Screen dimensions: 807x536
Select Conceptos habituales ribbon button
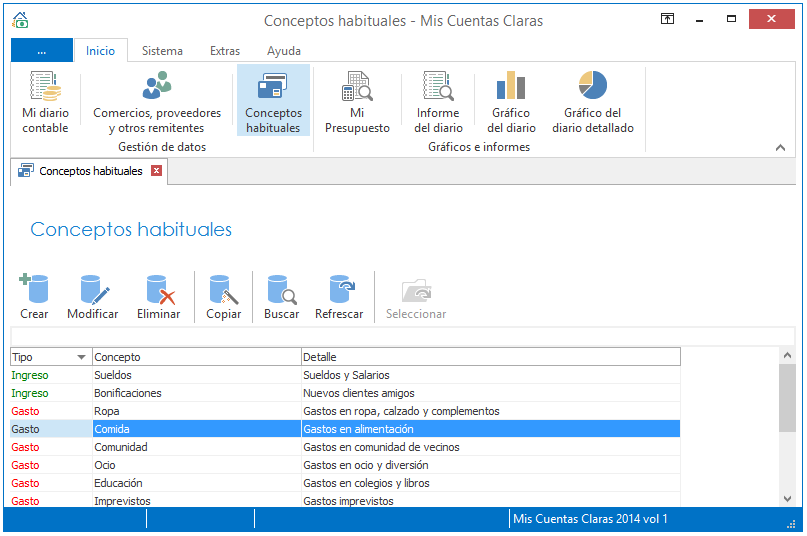(x=273, y=100)
